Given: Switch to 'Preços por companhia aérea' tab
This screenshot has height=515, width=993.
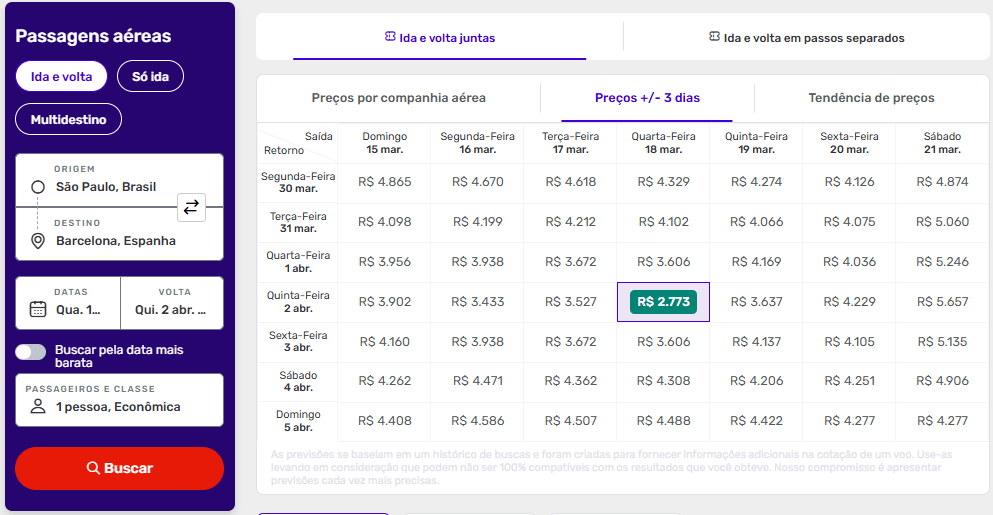Looking at the screenshot, I should click(x=398, y=98).
